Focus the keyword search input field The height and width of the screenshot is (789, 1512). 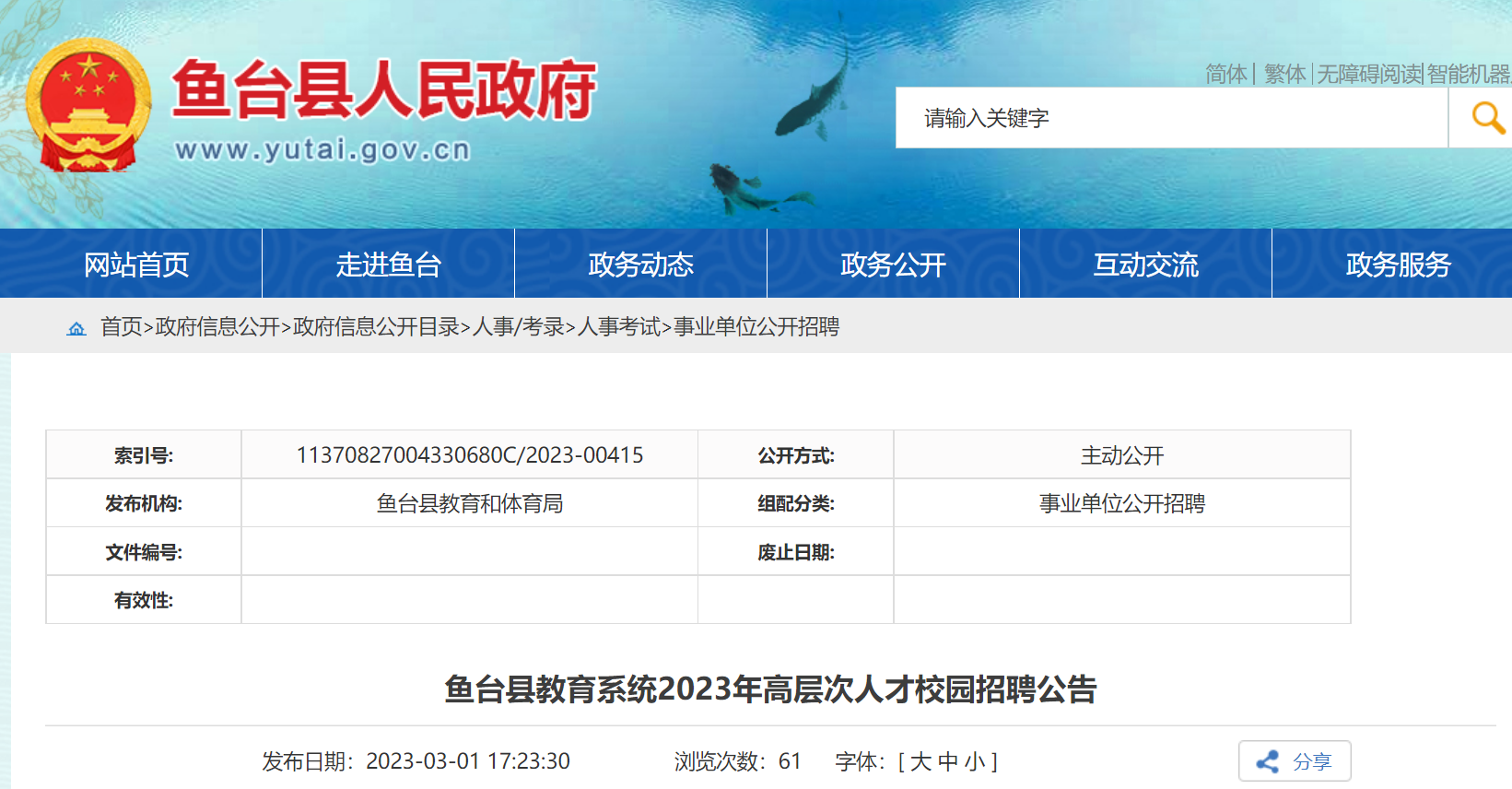(1171, 118)
